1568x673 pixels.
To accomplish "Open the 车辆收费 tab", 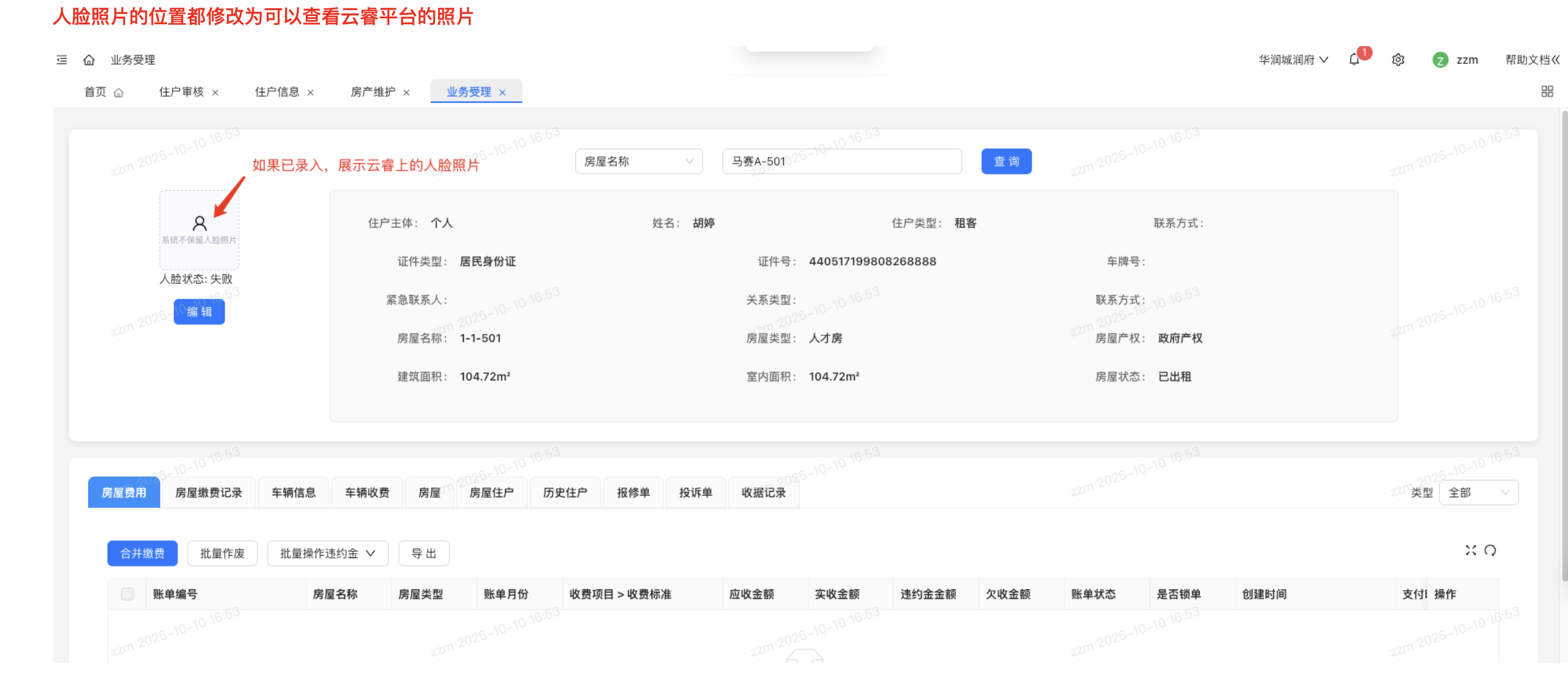I will [367, 492].
